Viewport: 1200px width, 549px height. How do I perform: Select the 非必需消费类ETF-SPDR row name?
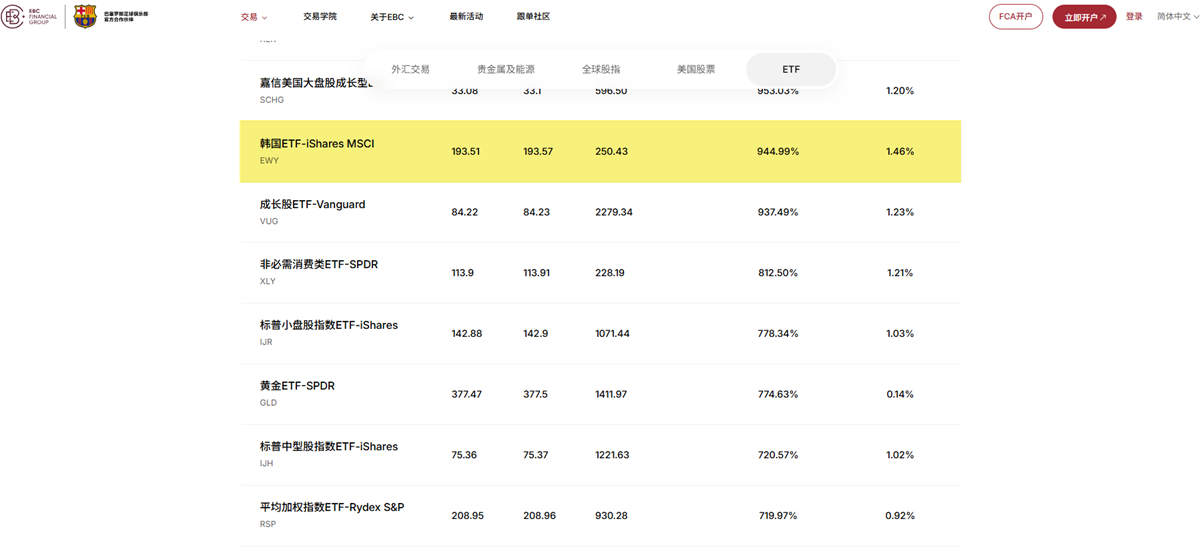(319, 265)
